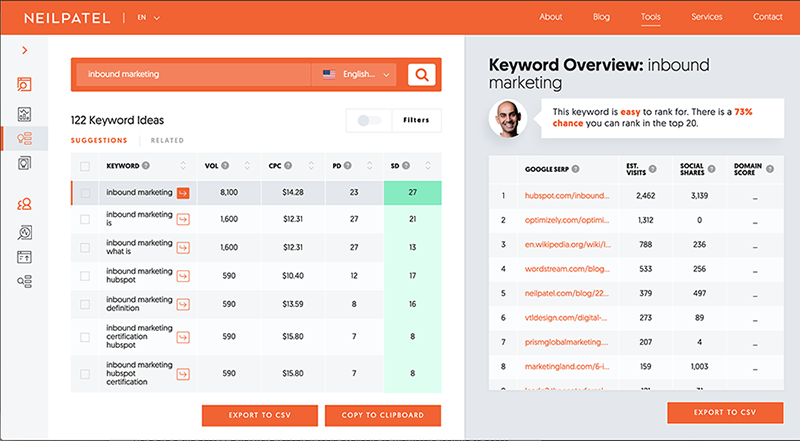Open the top pages browser sidebar icon
The width and height of the screenshot is (800, 441).
[24, 257]
